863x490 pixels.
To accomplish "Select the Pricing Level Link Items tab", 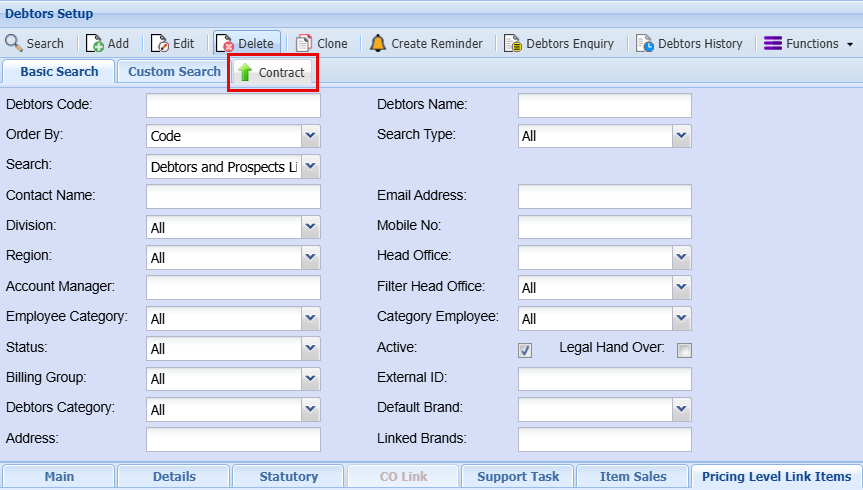I will 777,476.
